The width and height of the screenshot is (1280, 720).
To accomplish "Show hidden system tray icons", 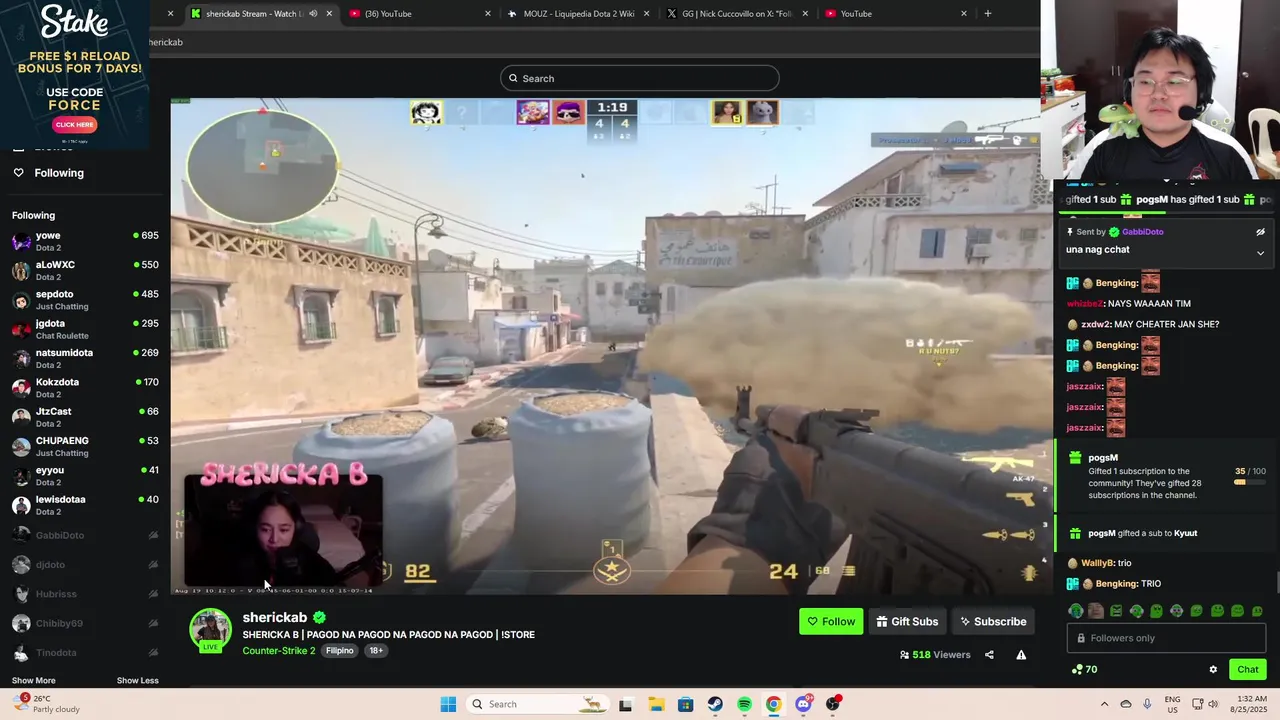I will coord(1104,704).
